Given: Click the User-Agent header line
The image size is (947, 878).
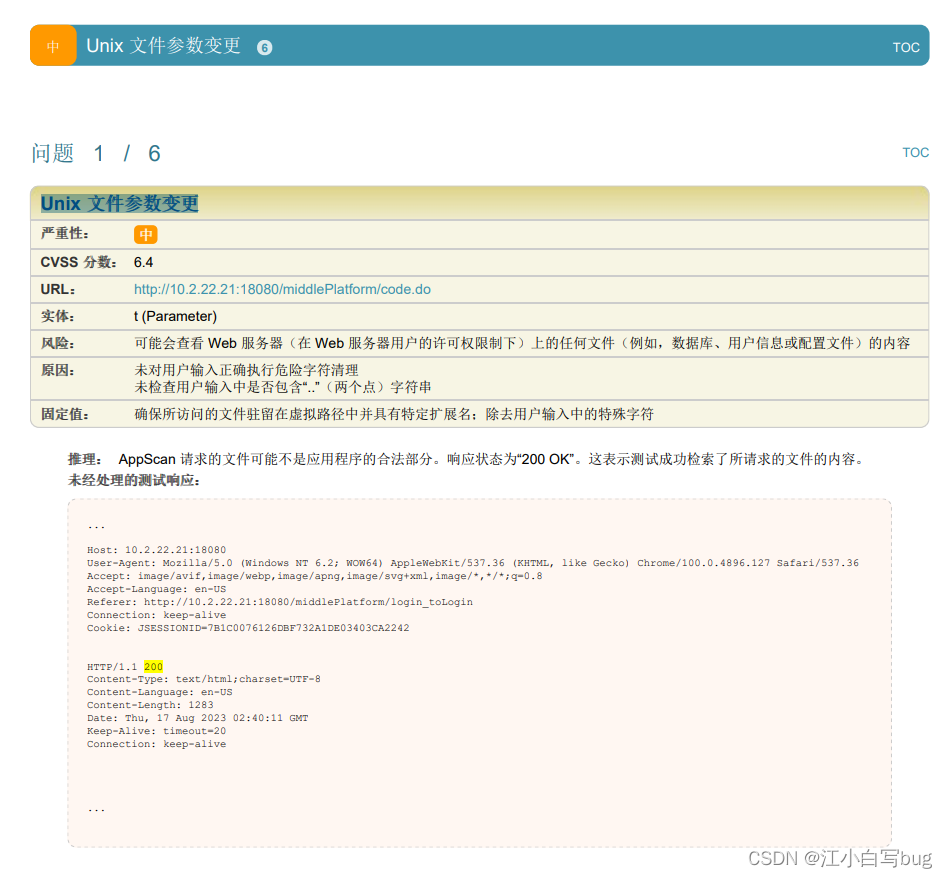Looking at the screenshot, I should point(473,563).
